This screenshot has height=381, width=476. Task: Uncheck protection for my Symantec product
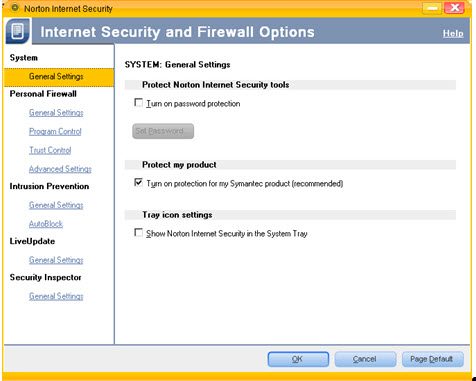pyautogui.click(x=138, y=182)
